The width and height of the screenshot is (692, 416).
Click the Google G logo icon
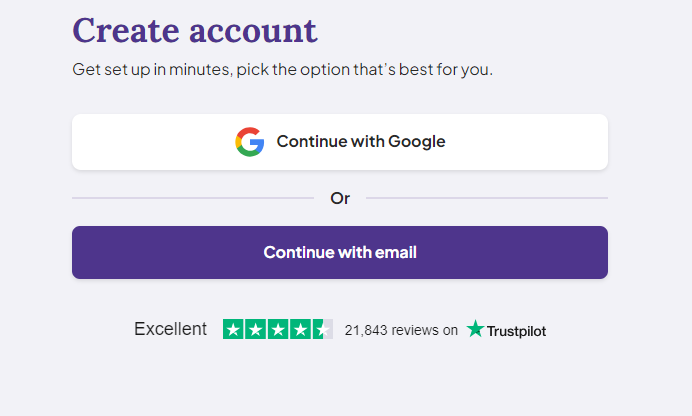point(250,142)
